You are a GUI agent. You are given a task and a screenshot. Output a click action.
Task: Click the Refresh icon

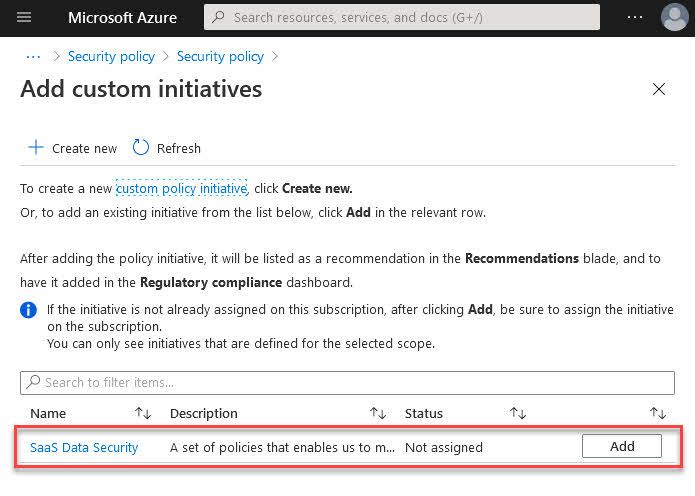coord(141,148)
